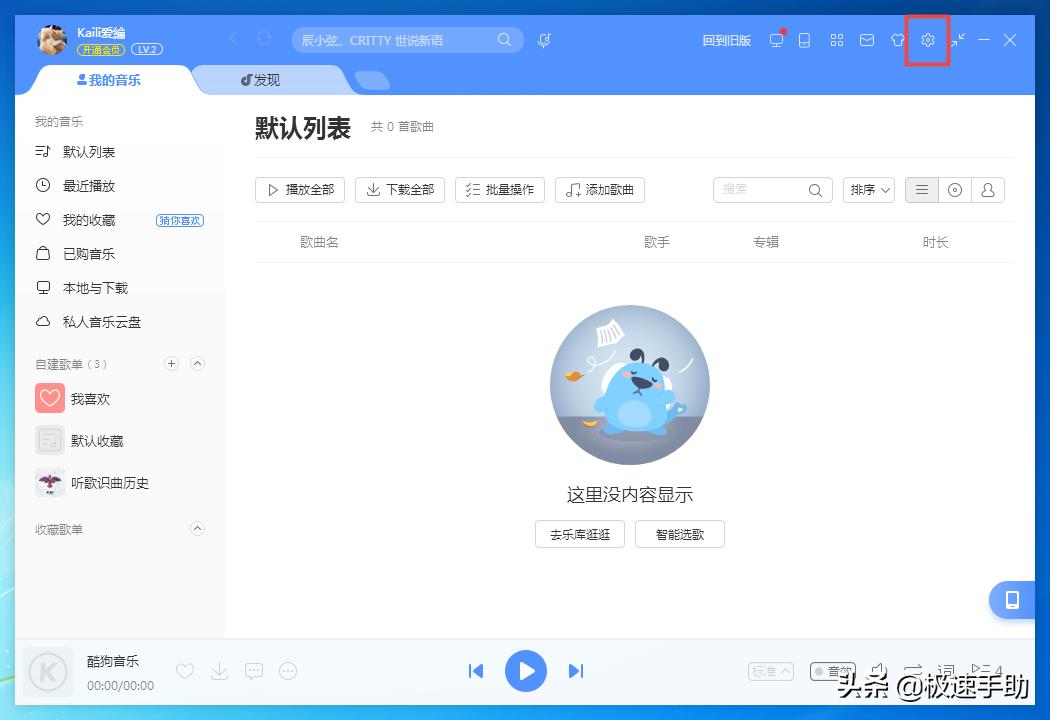Click the 去乐库逛逛 button
The width and height of the screenshot is (1050, 720).
coord(579,534)
